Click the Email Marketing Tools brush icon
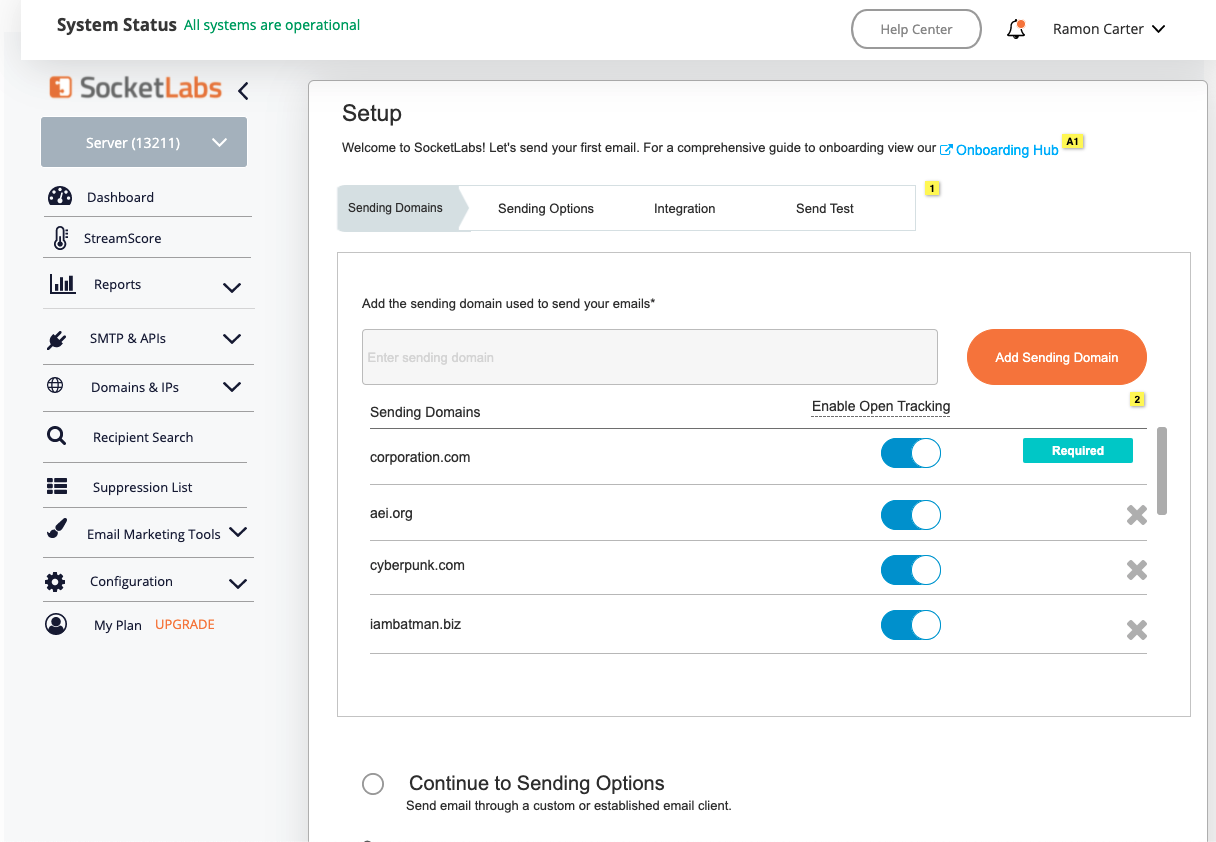This screenshot has width=1216, height=842. click(57, 530)
